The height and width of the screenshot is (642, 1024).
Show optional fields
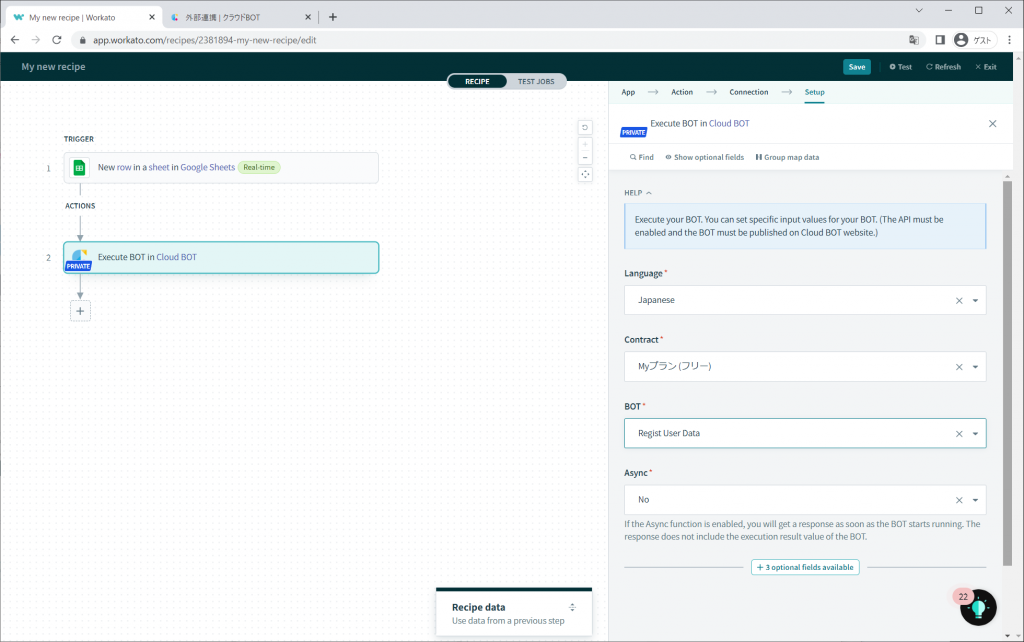click(705, 157)
